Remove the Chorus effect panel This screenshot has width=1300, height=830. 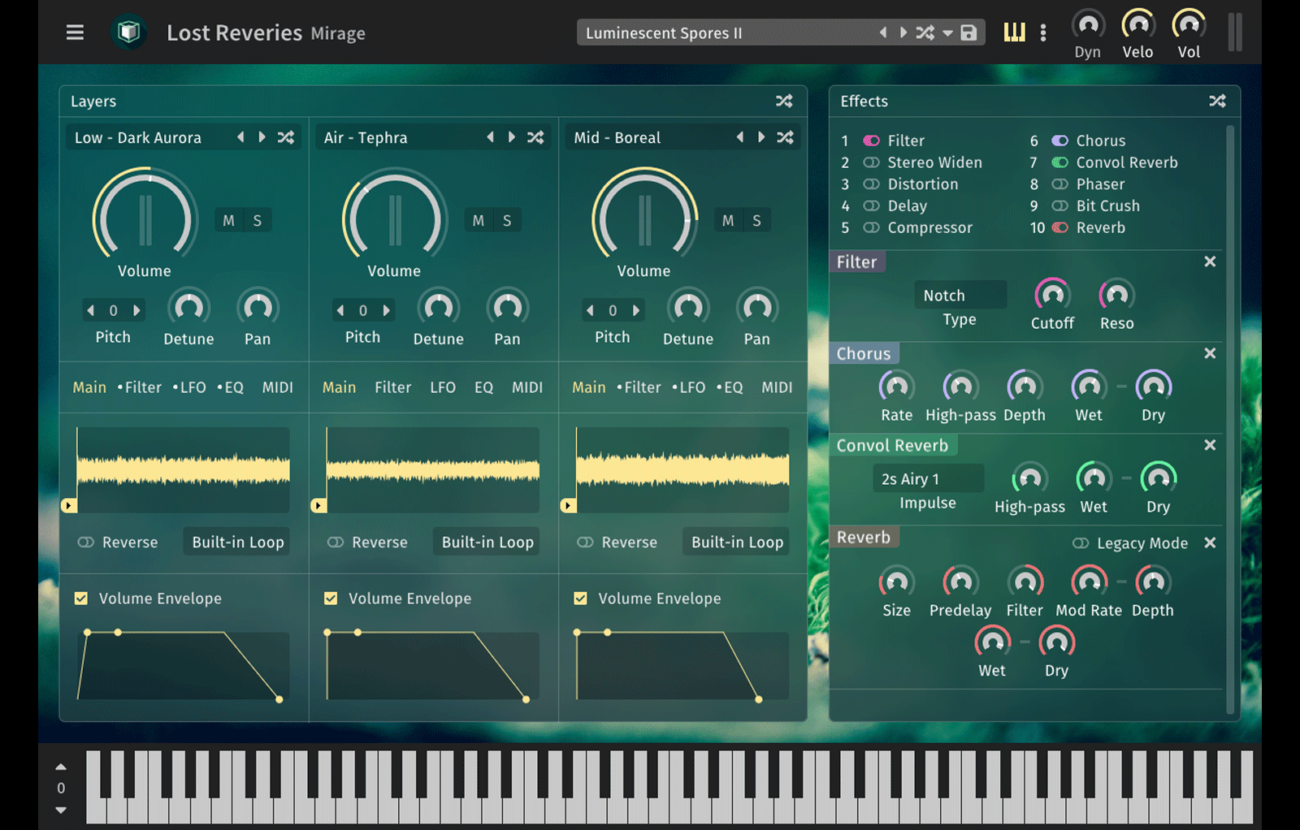tap(1210, 354)
